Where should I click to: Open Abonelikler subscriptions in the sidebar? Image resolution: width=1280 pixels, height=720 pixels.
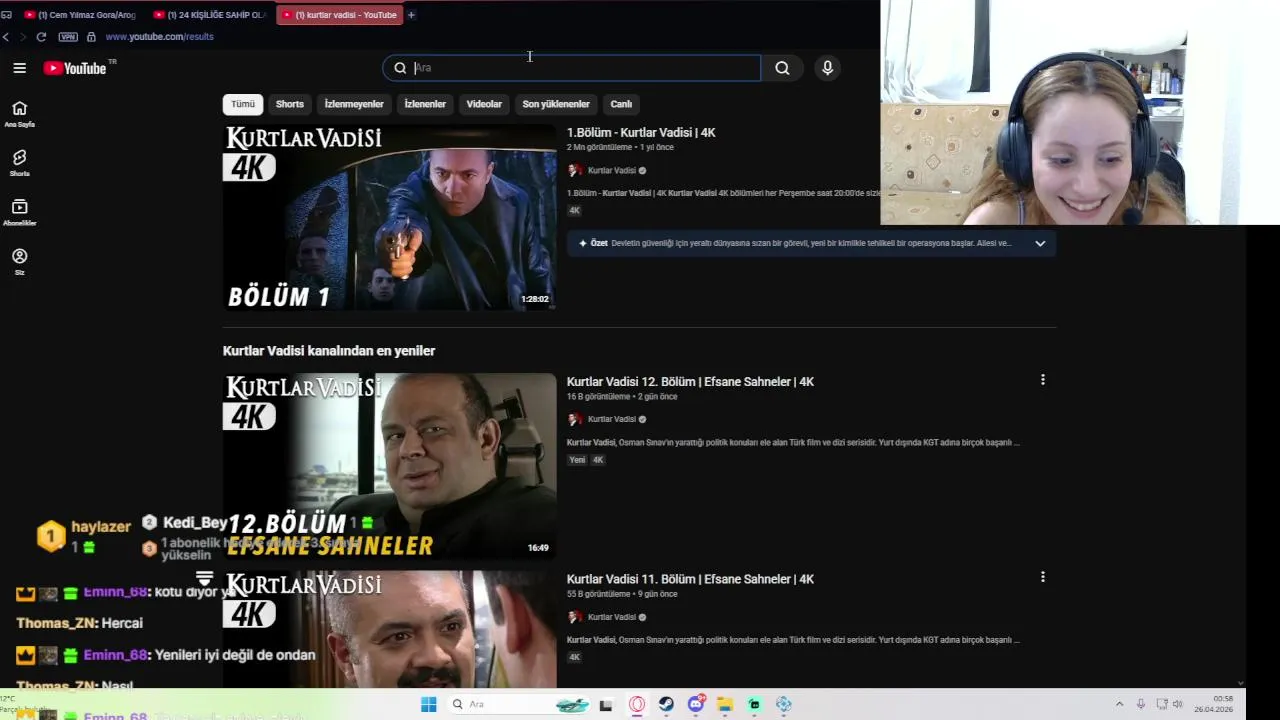point(19,212)
